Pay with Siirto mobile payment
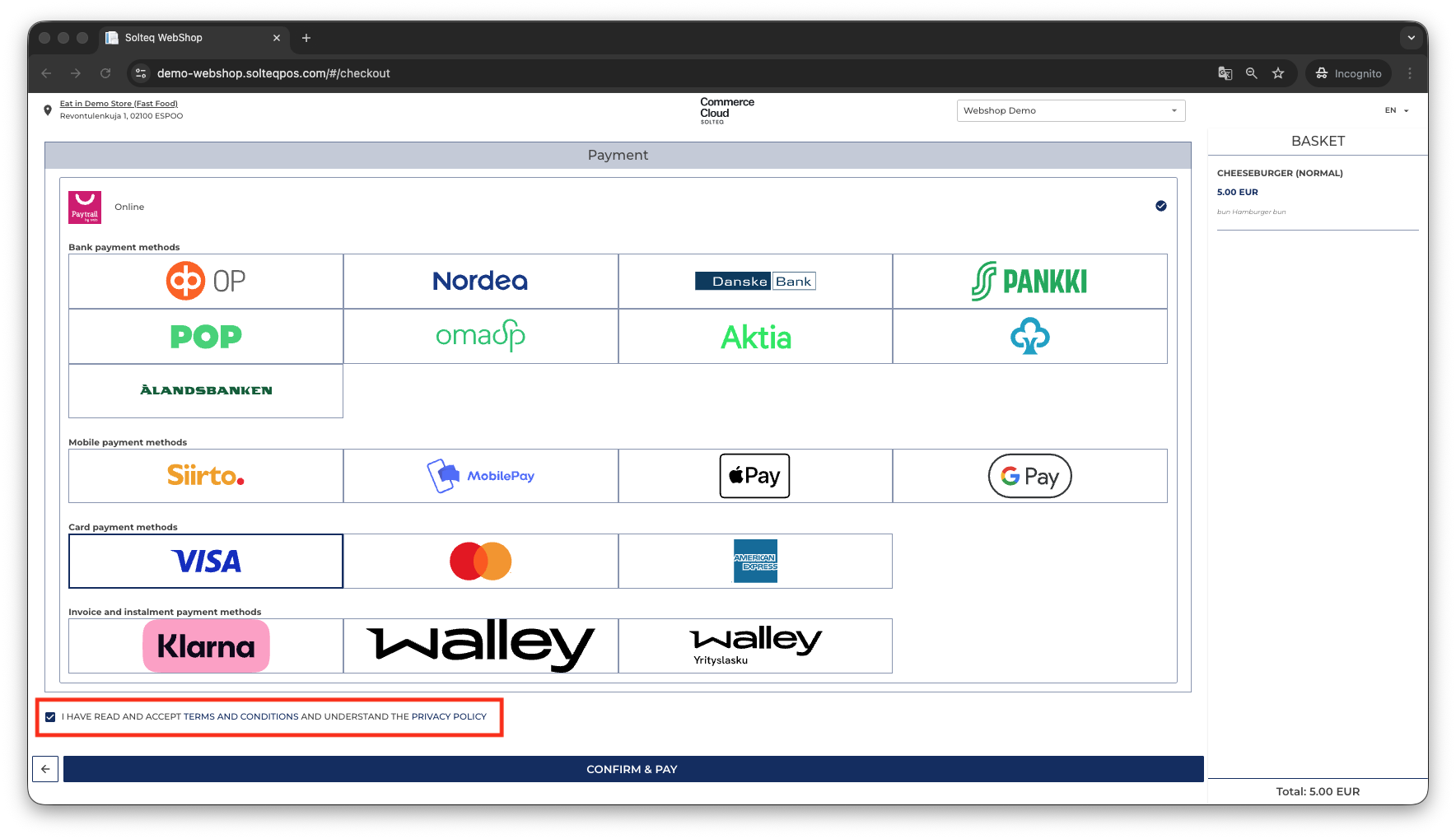This screenshot has height=839, width=1456. (x=206, y=476)
